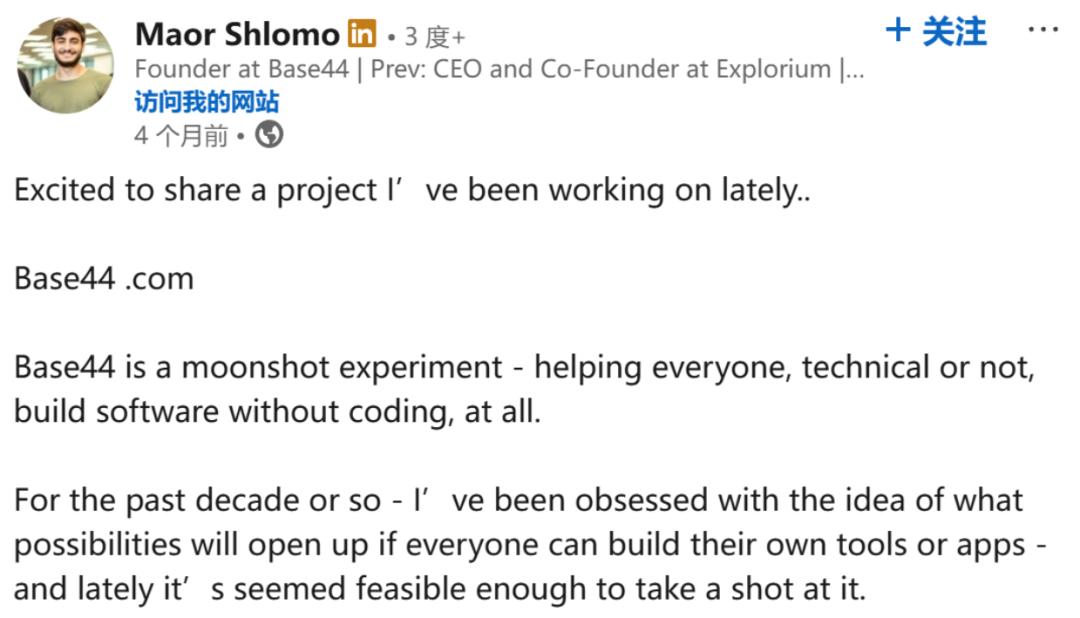Click the plus icon beside 关注
The width and height of the screenshot is (1080, 618).
coord(898,31)
